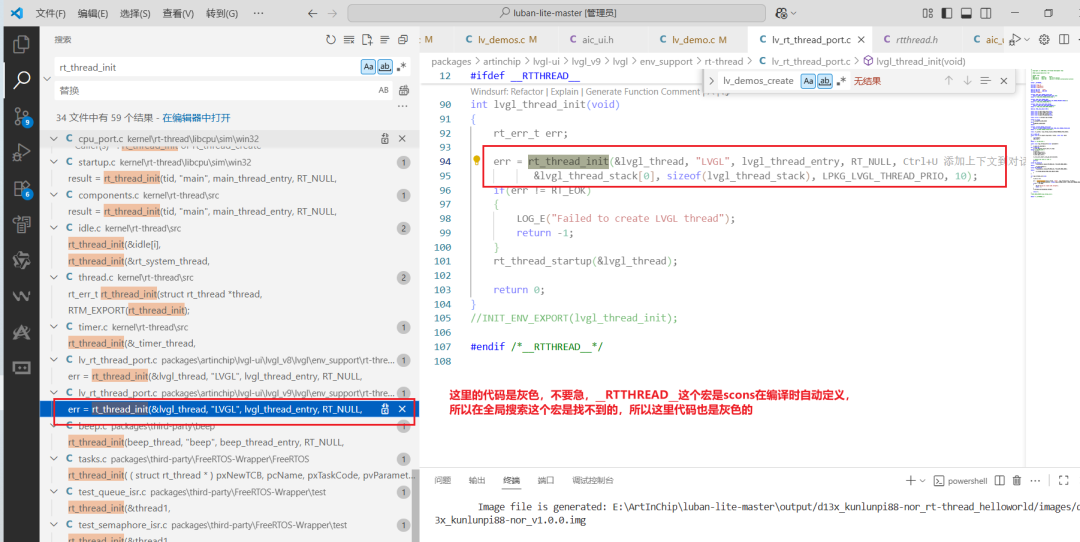Screen dimensions: 1080x542
Task: Toggle match case in editor find widget
Action: coord(807,81)
